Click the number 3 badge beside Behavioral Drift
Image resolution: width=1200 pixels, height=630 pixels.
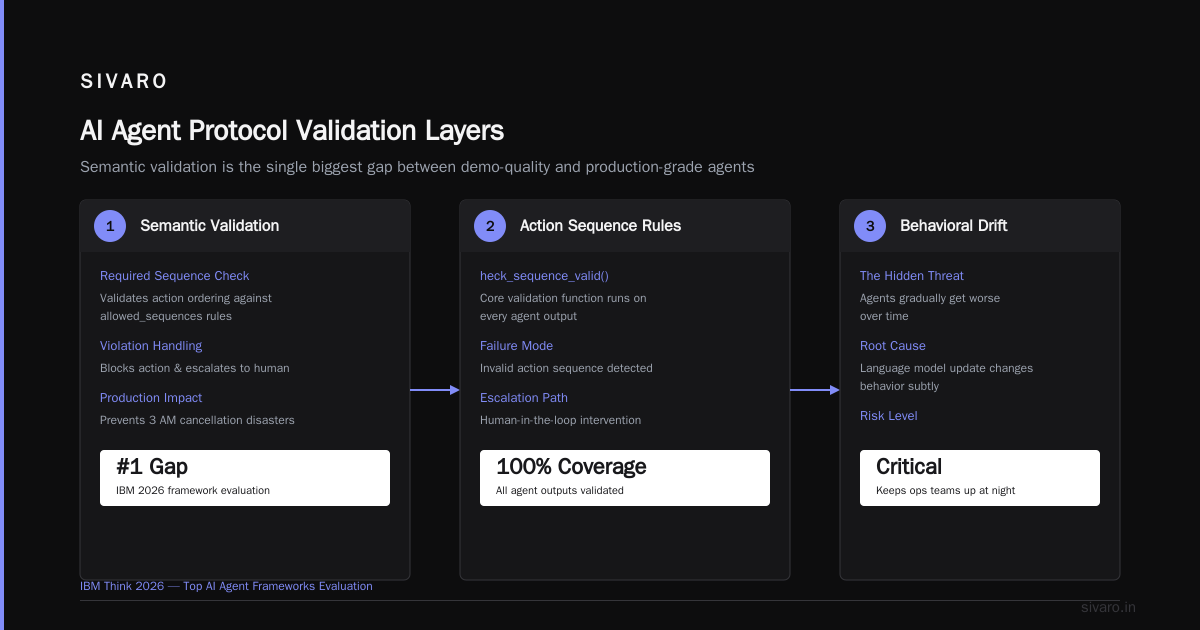coord(870,226)
